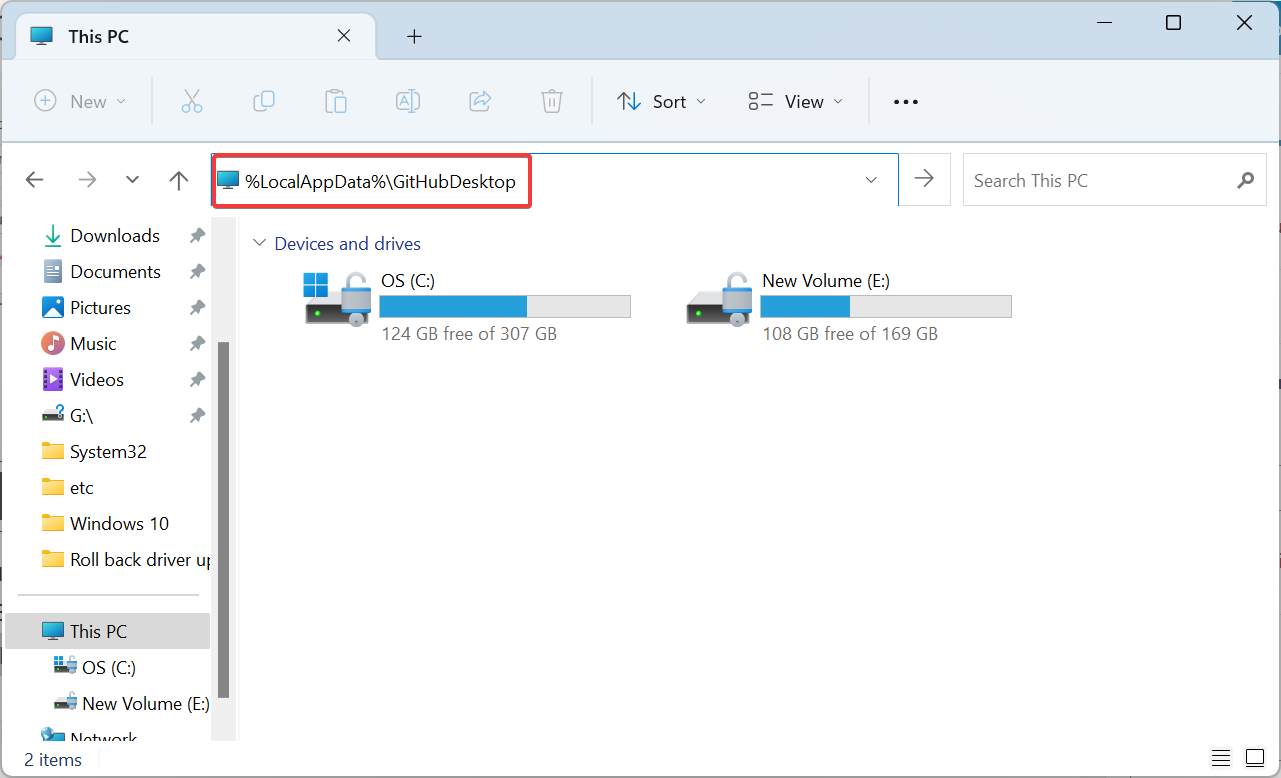This screenshot has height=778, width=1281.
Task: Open G:\ drive in navigation pane
Action: 68,416
